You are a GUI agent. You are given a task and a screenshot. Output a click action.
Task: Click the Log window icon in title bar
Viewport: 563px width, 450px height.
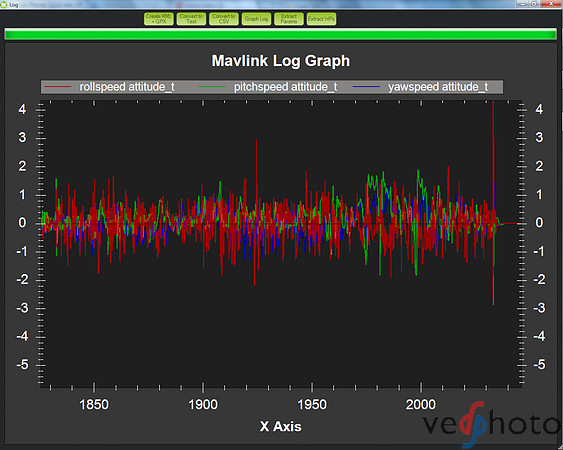click(4, 5)
